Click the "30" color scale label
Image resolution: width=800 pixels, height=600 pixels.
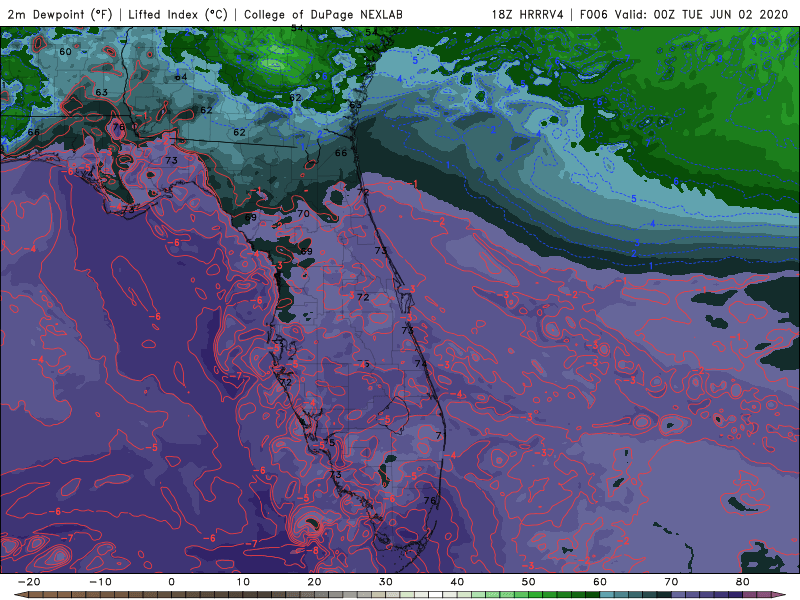coord(386,582)
